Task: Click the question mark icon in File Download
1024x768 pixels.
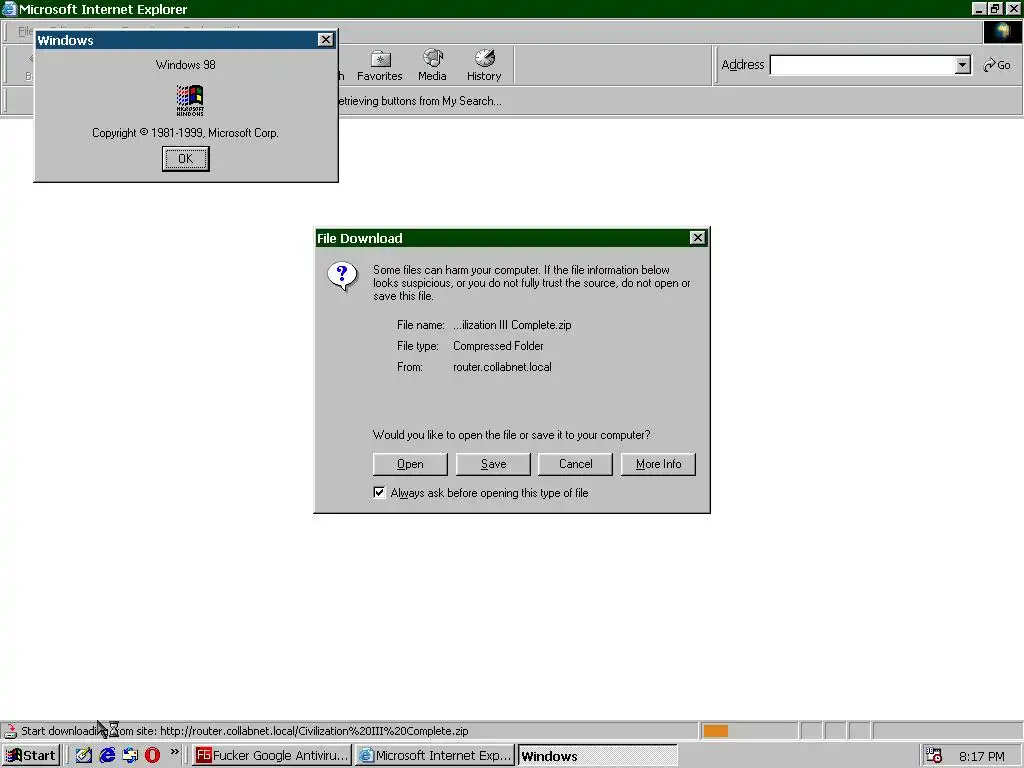Action: [342, 277]
